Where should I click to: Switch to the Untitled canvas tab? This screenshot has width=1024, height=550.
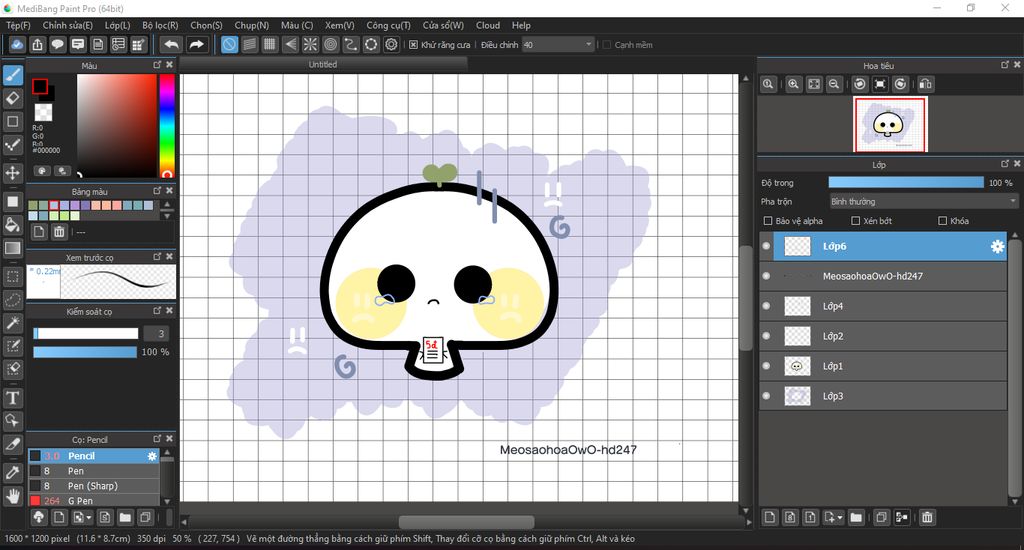tap(323, 64)
